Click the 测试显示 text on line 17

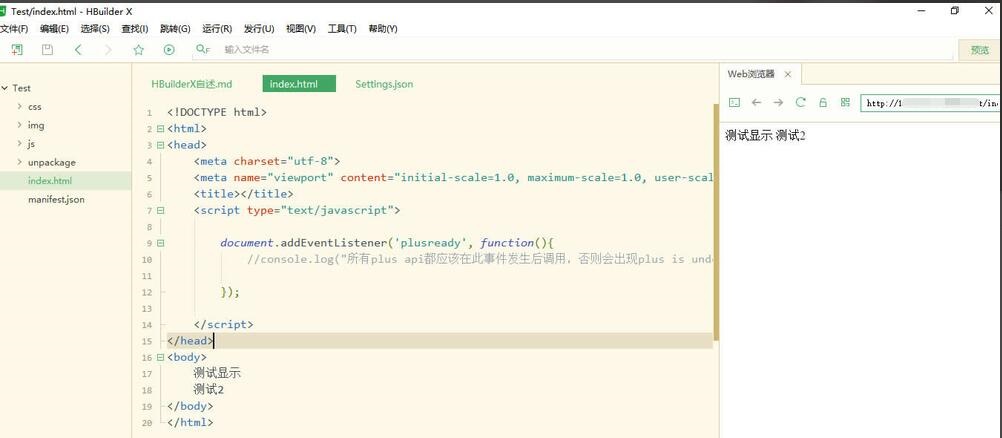click(217, 373)
